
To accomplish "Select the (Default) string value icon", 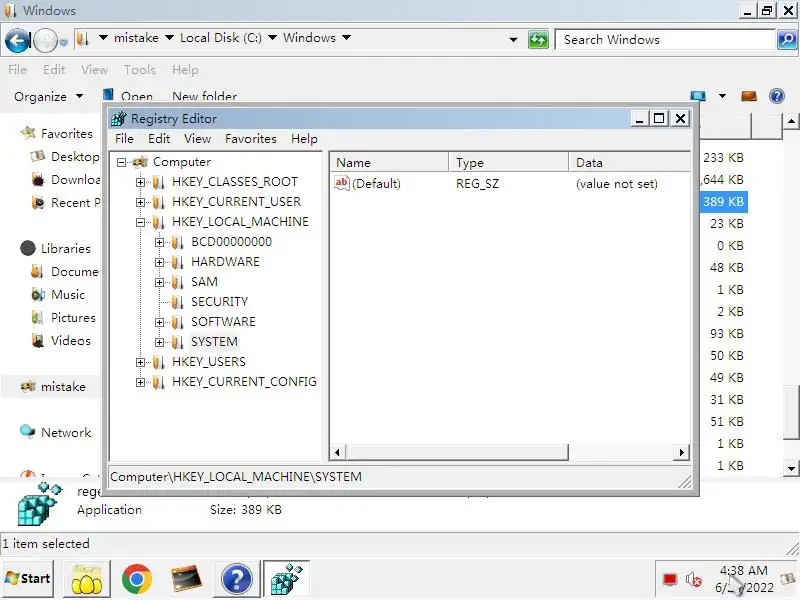I will pyautogui.click(x=341, y=183).
